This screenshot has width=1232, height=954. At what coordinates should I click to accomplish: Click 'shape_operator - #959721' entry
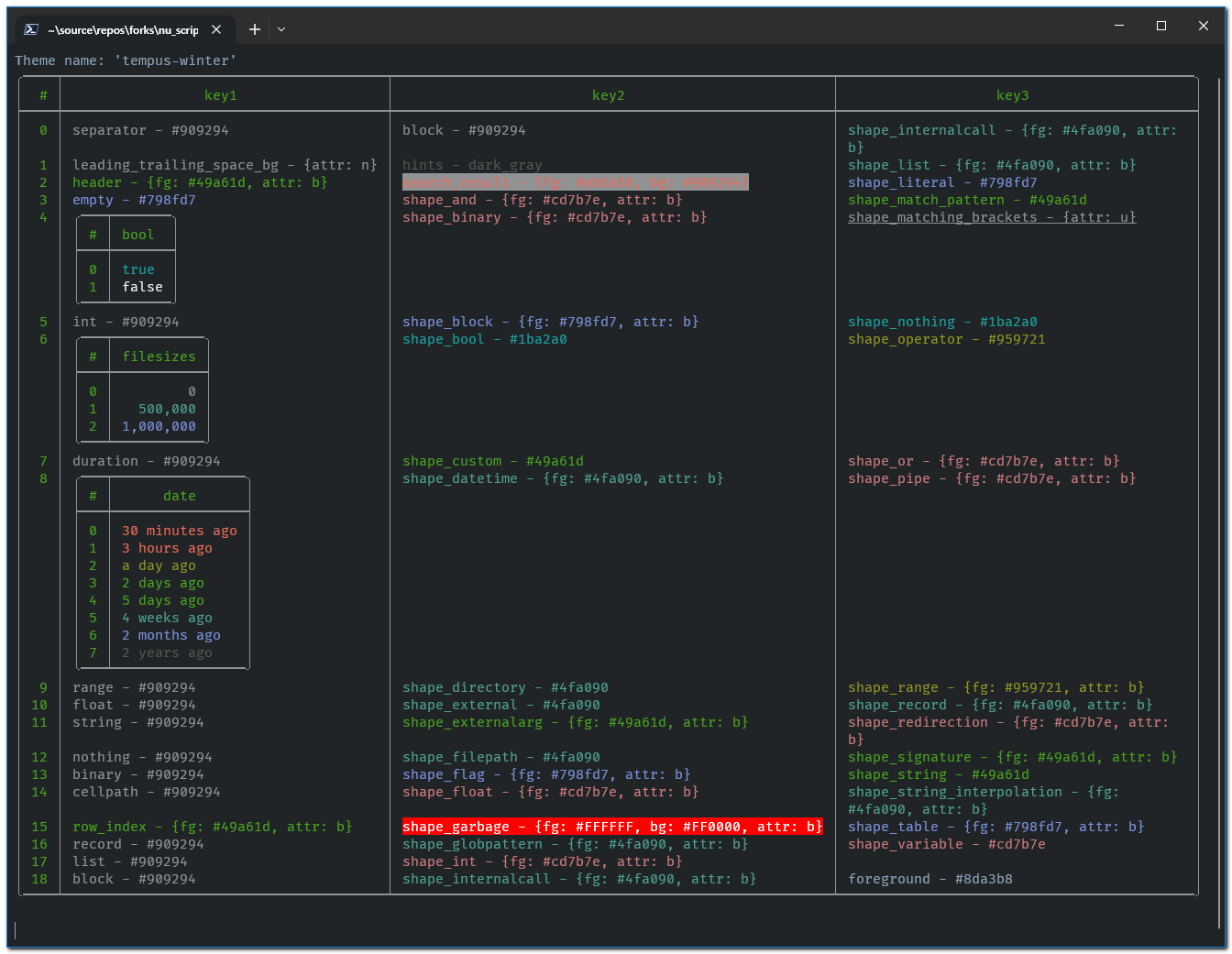(x=947, y=339)
